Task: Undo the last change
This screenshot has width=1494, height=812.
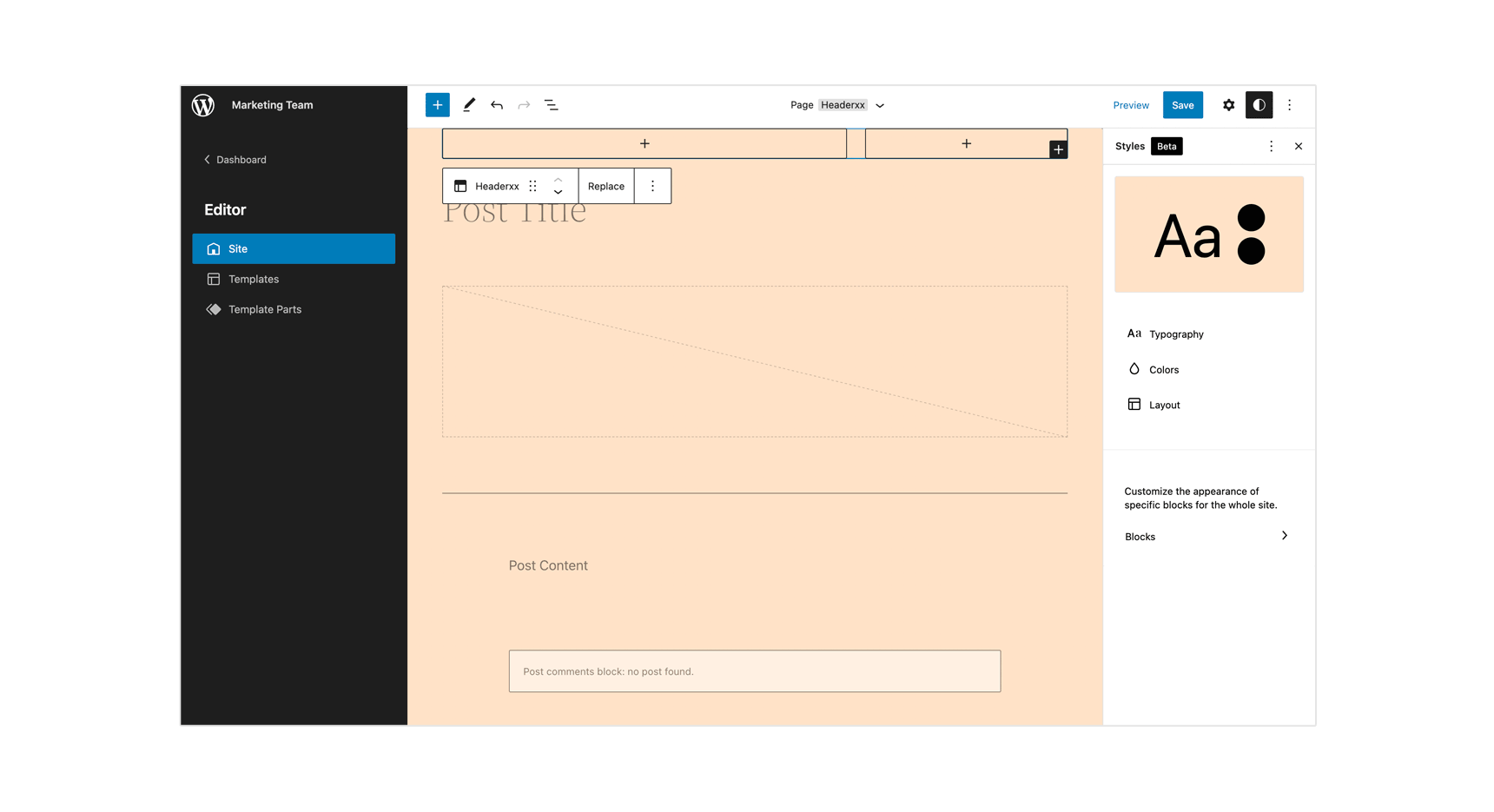Action: 497,105
